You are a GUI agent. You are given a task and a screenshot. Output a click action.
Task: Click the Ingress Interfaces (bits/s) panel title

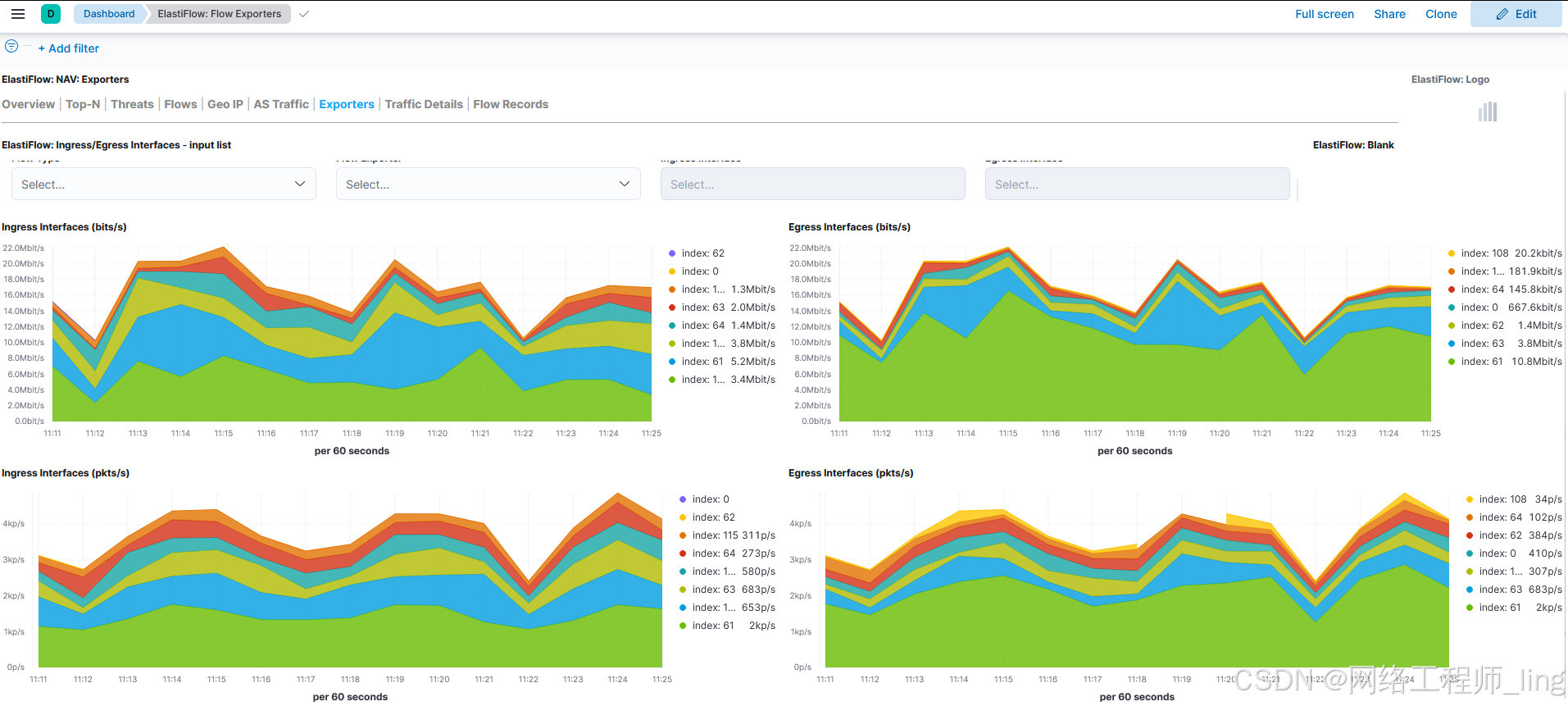click(x=64, y=227)
